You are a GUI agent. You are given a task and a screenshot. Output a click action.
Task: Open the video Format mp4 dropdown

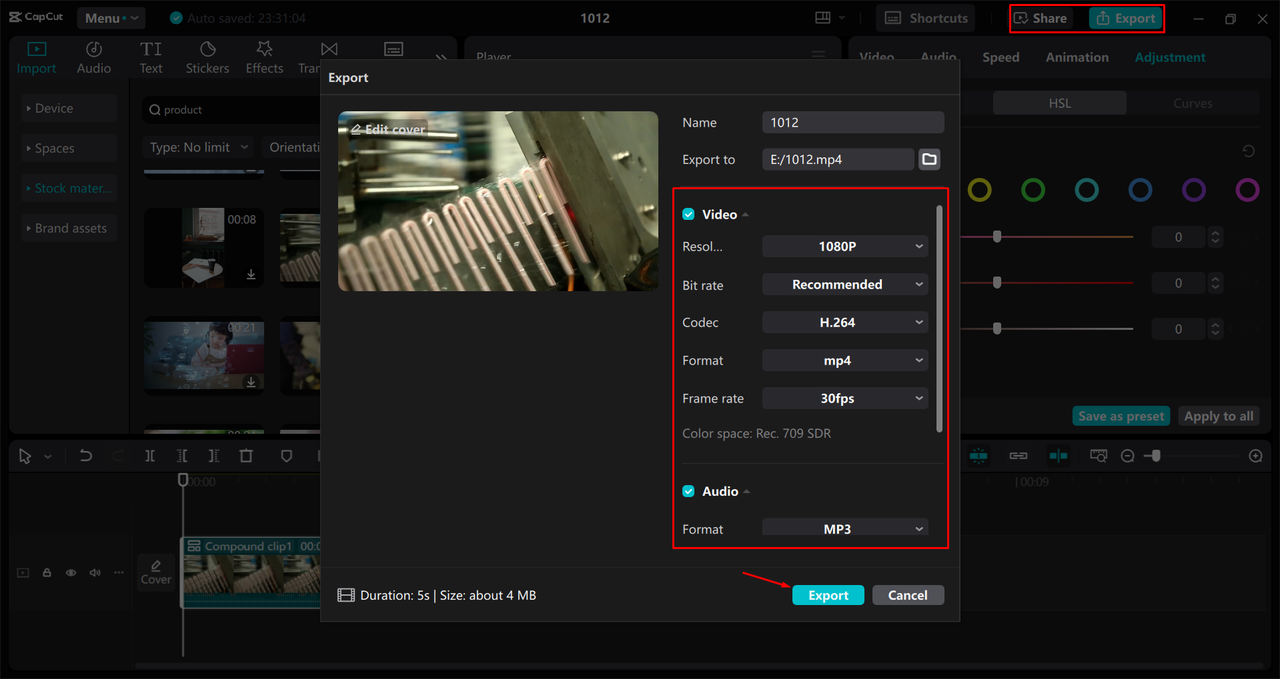click(x=845, y=360)
